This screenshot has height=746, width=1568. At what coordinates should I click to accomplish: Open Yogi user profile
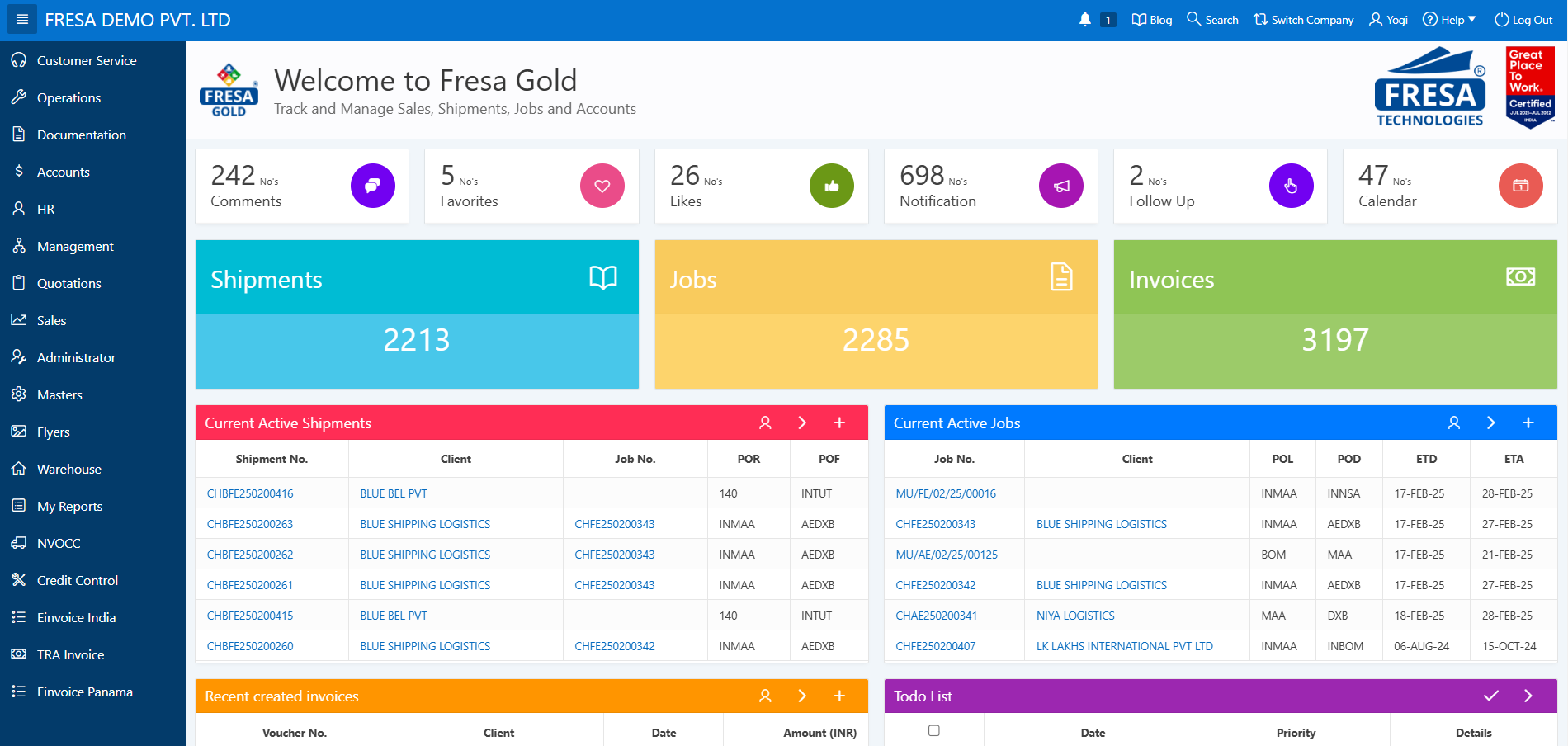tap(1389, 20)
